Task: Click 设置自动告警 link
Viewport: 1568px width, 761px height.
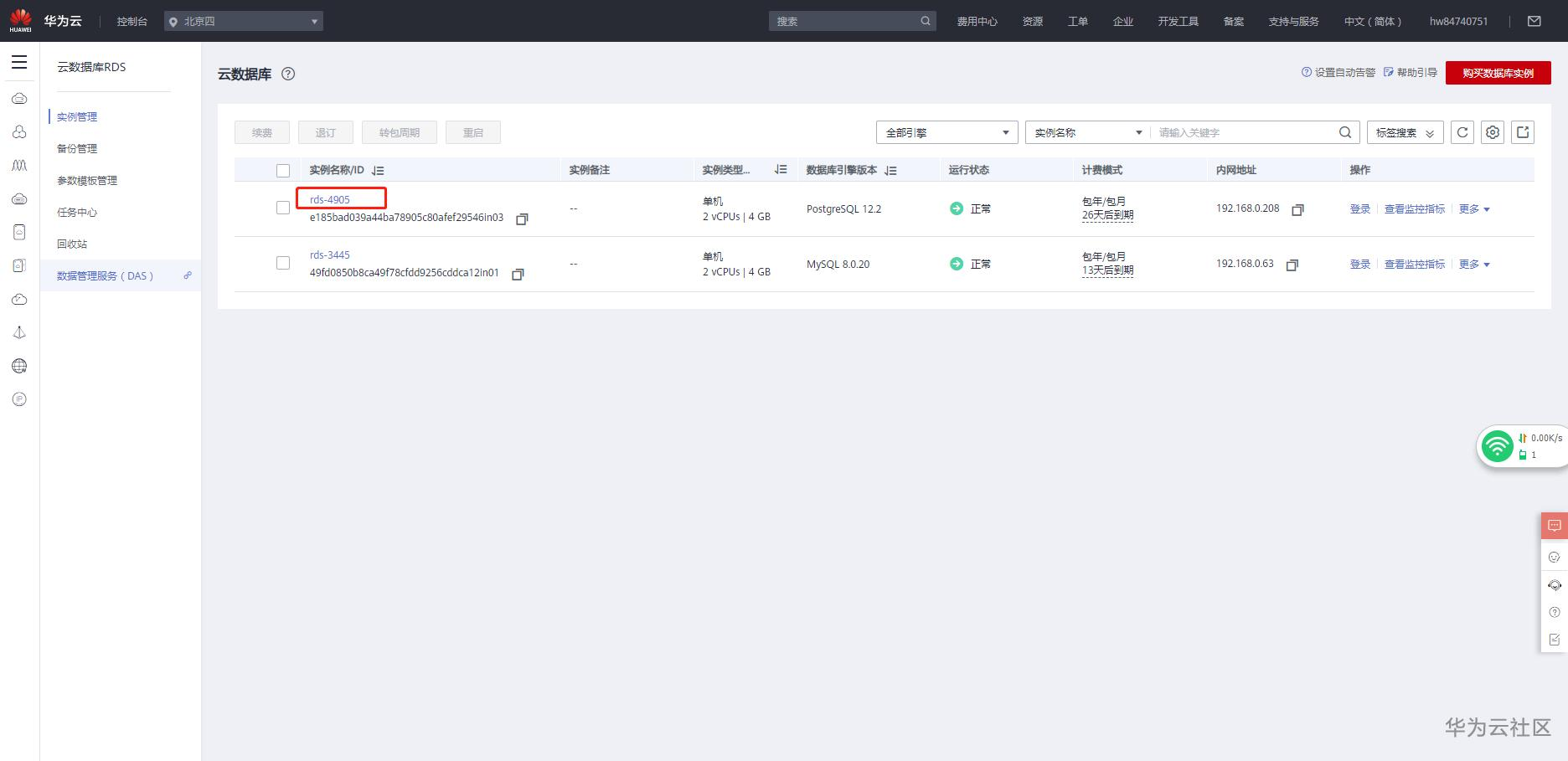Action: tap(1338, 73)
